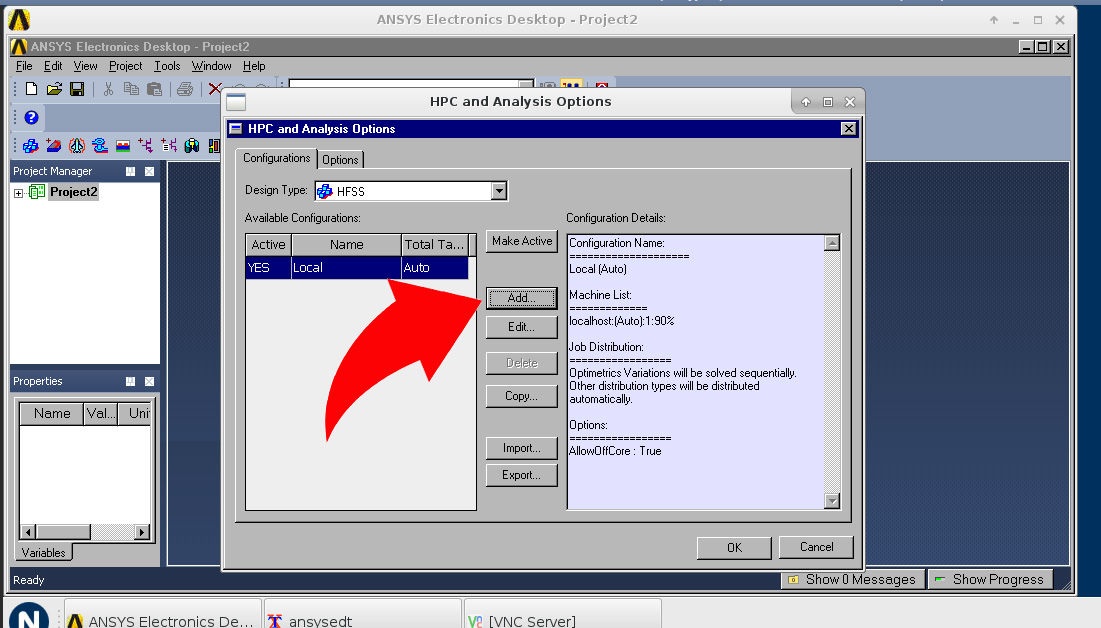Select the Variables tab in Properties

[44, 553]
